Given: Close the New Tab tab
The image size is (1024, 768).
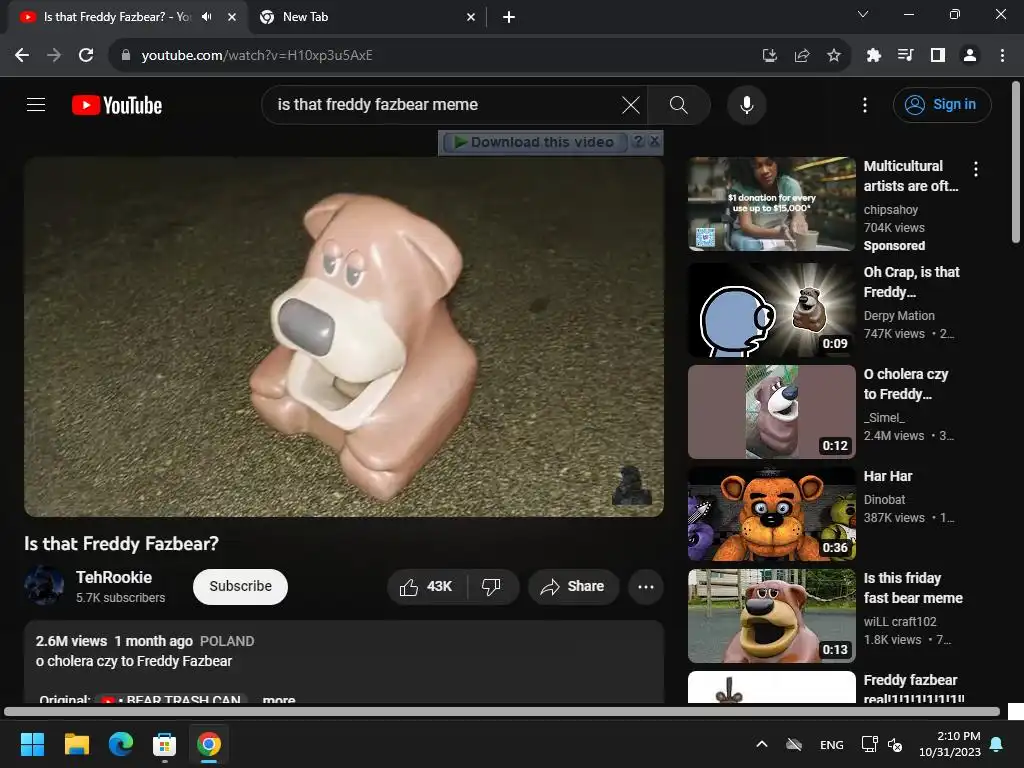Looking at the screenshot, I should 471,17.
